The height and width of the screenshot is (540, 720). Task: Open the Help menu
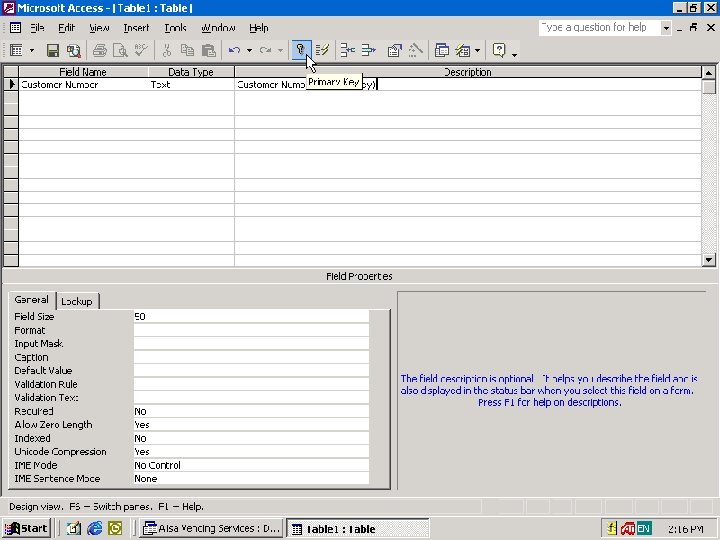point(259,28)
